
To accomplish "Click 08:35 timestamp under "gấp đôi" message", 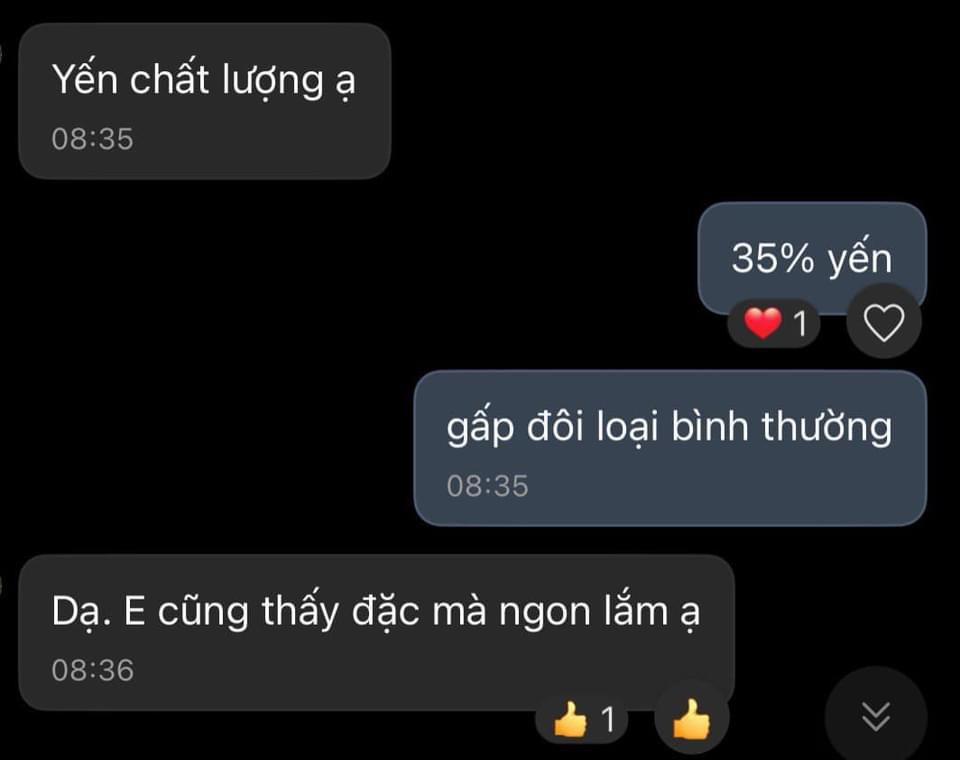I will click(x=487, y=486).
